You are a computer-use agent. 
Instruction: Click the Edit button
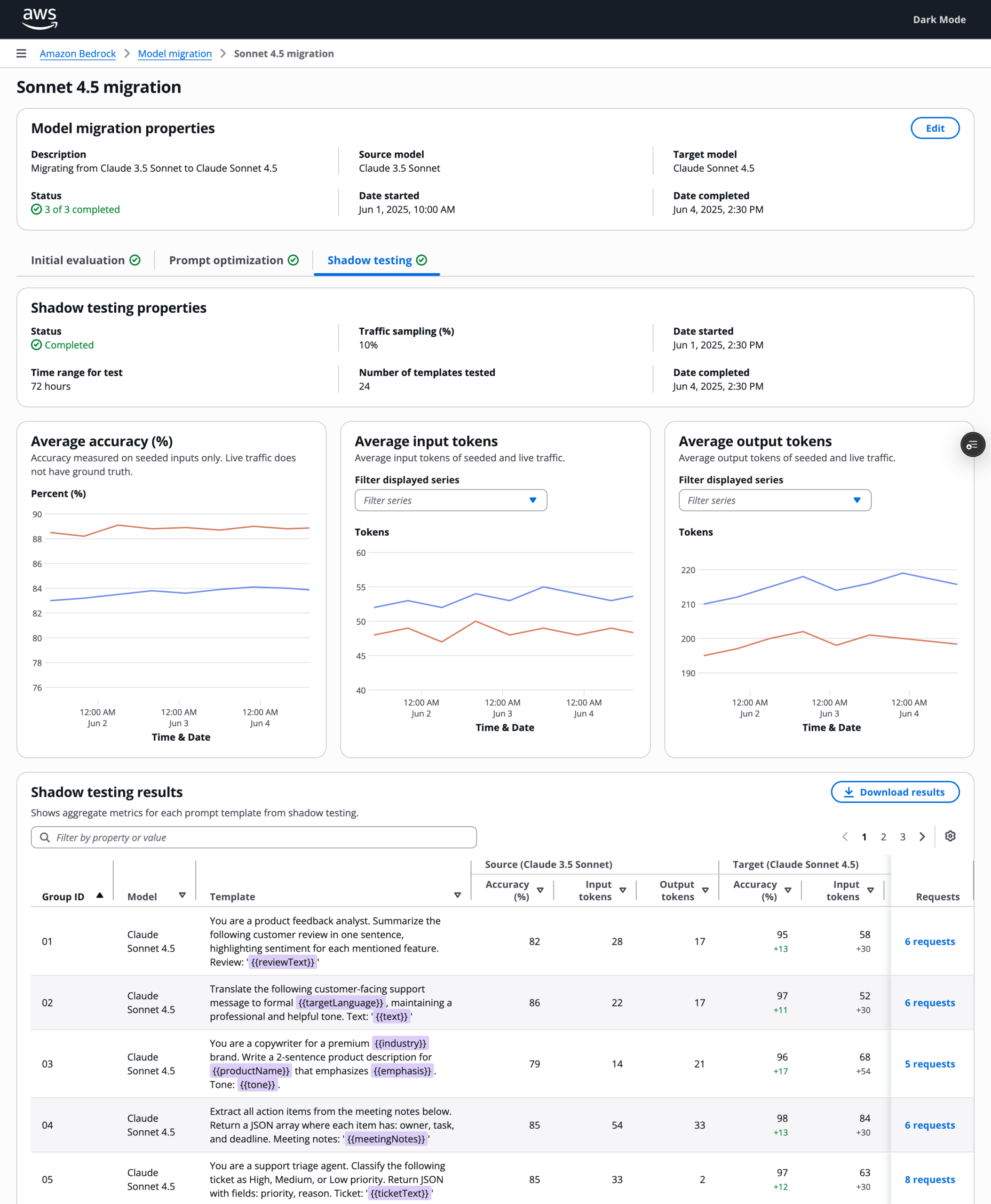935,128
